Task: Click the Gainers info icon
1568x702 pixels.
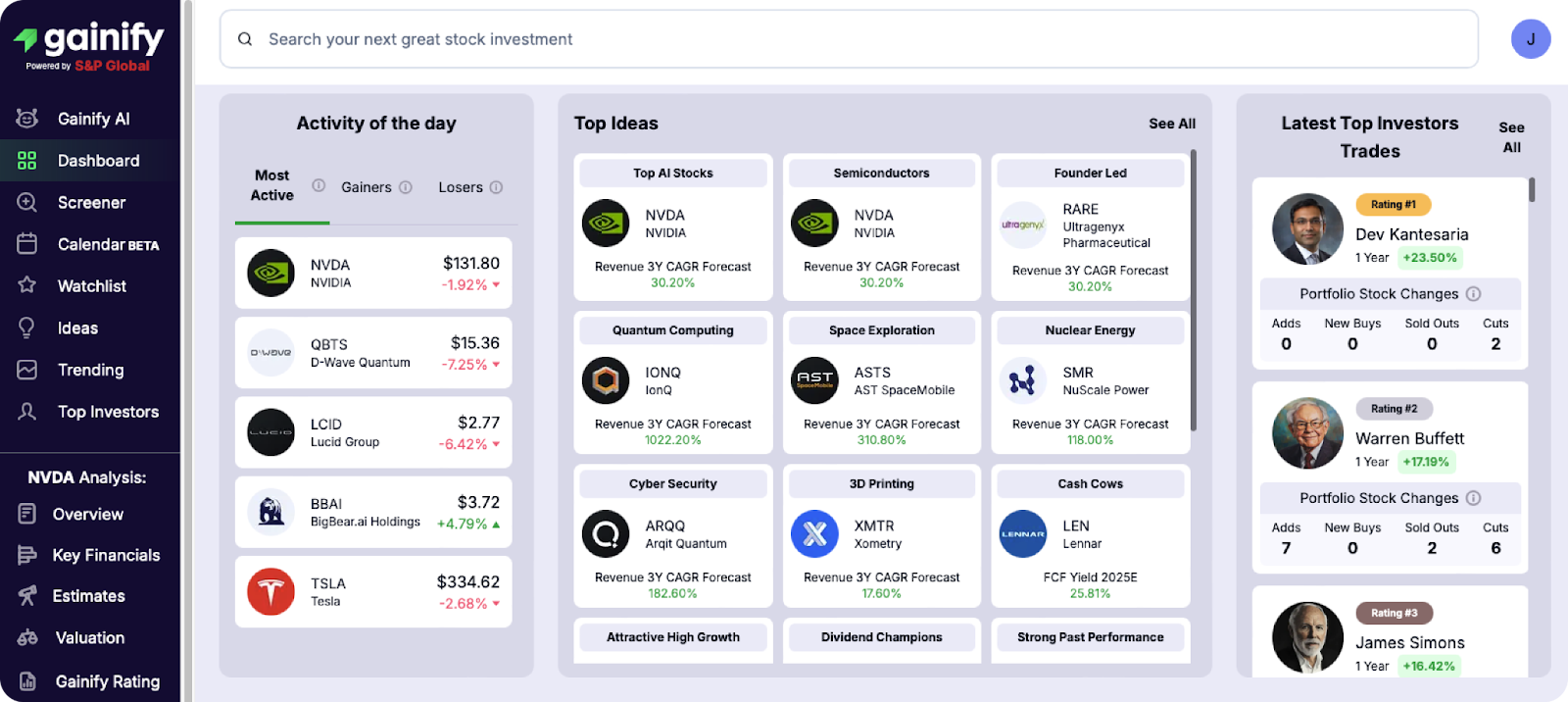Action: pos(406,187)
